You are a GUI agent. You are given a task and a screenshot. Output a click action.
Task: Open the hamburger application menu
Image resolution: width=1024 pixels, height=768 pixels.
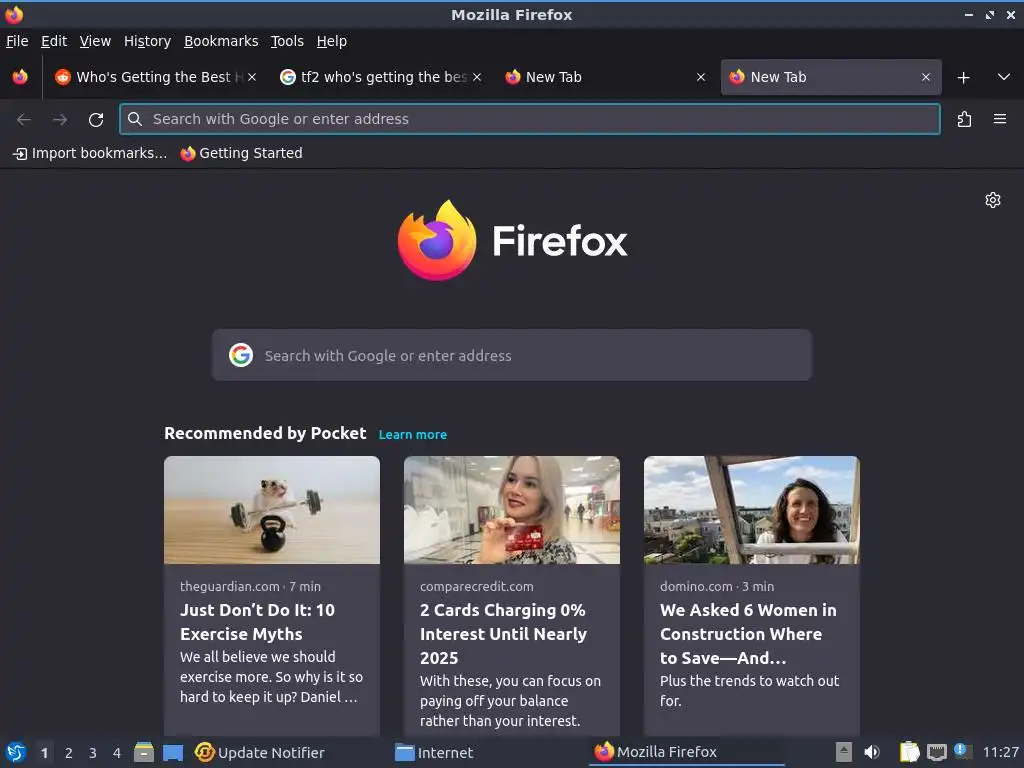click(x=1000, y=120)
